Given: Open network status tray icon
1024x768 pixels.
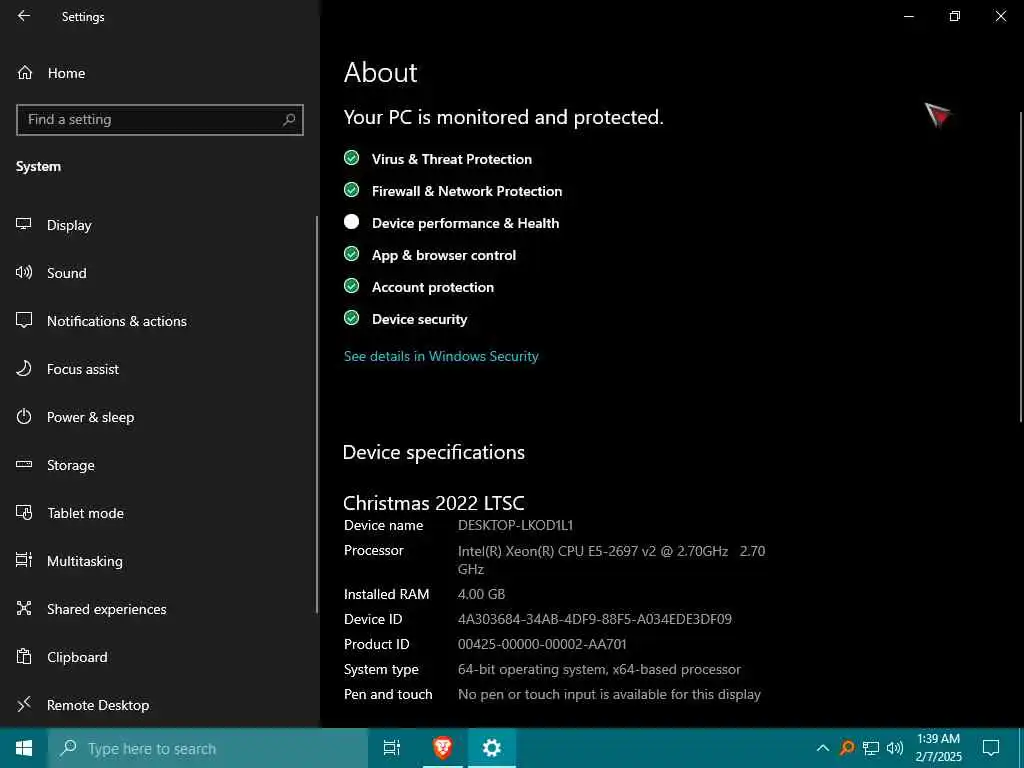Looking at the screenshot, I should point(871,748).
